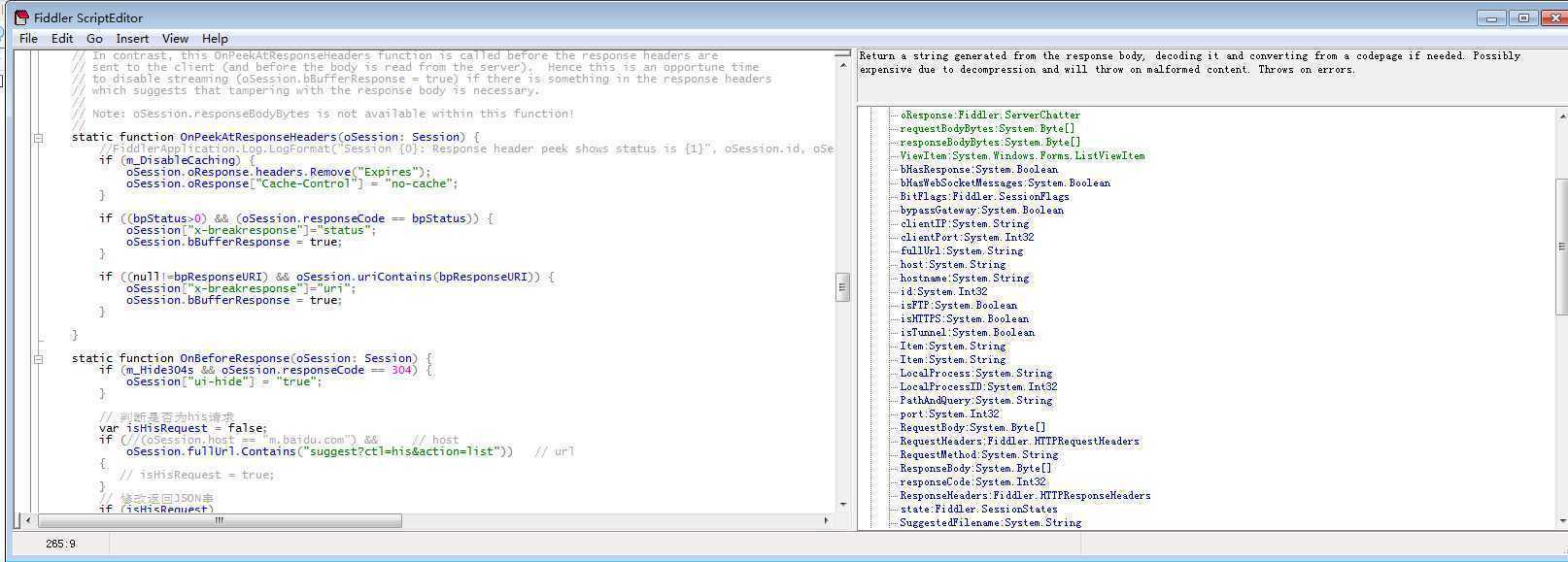This screenshot has height=562, width=1568.
Task: Click the code line 'if (m_DisableCaching) {'
Action: (x=176, y=161)
